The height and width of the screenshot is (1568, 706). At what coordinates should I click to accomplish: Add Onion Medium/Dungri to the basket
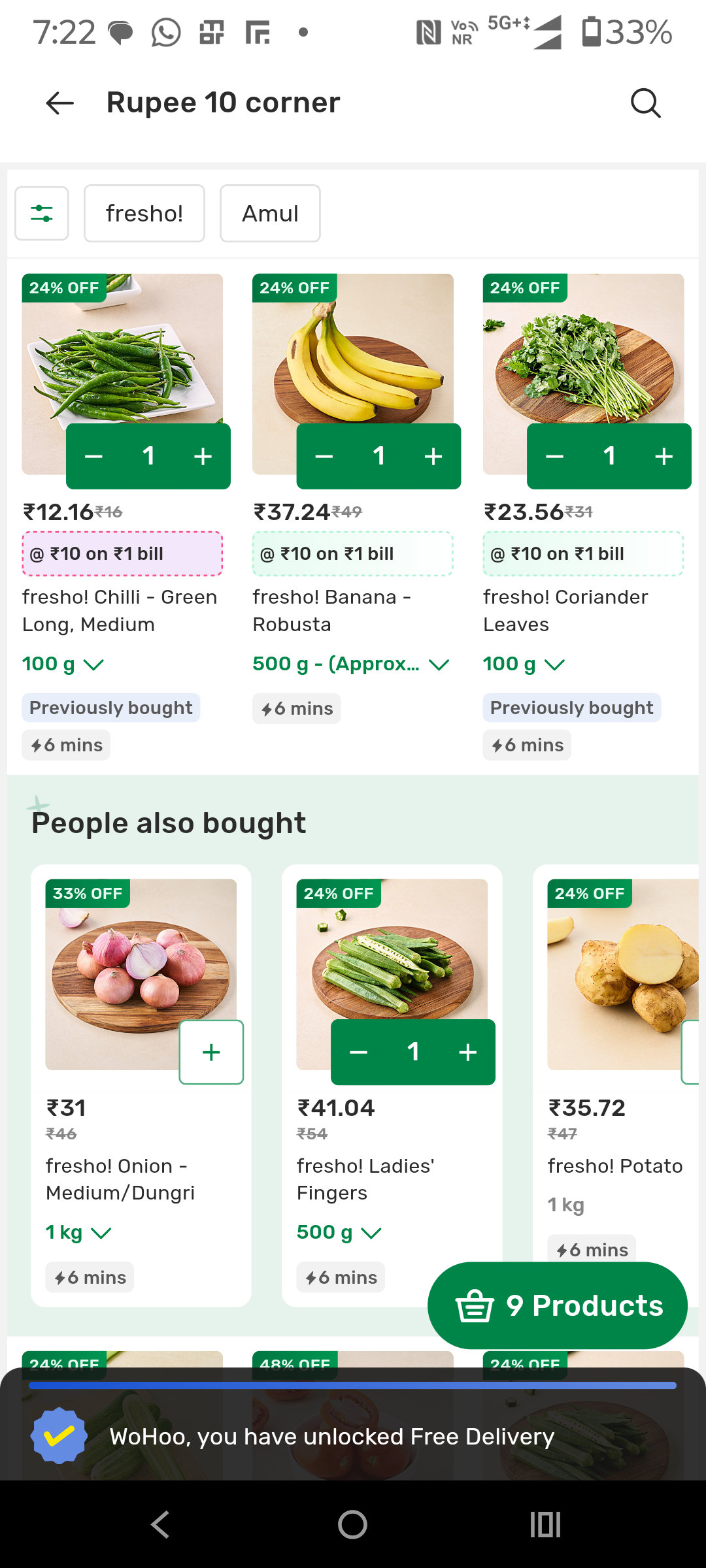click(211, 1052)
